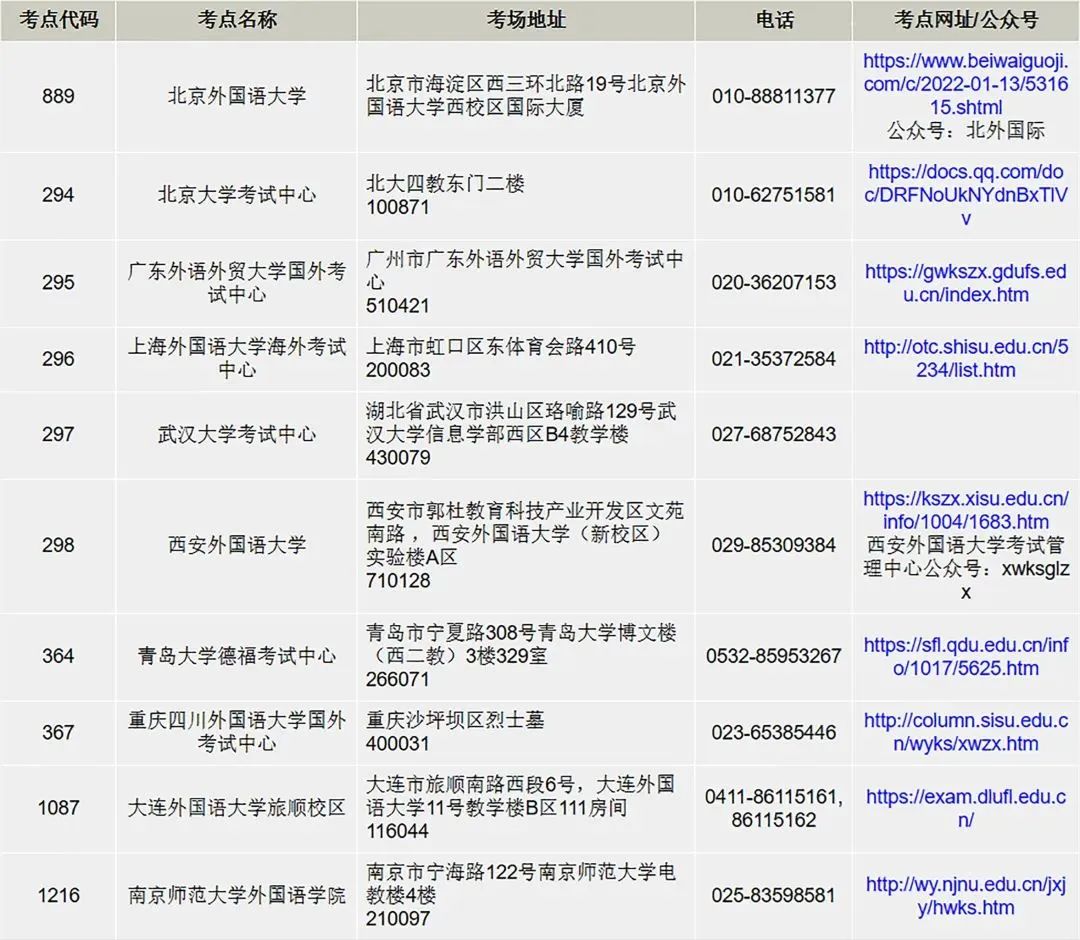Click the 考点代码 column header
The width and height of the screenshot is (1080, 940).
pyautogui.click(x=59, y=20)
